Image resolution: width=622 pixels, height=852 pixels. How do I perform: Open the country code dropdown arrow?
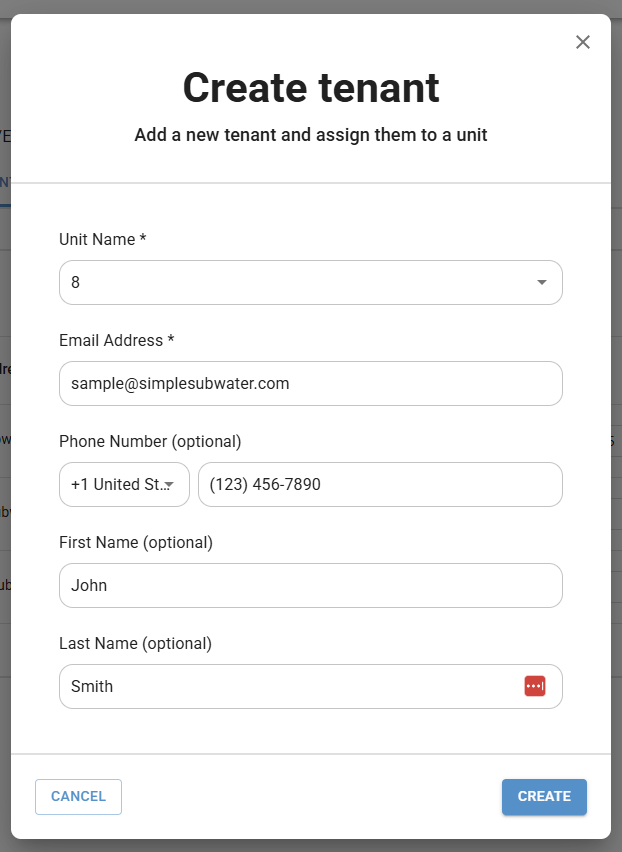169,484
